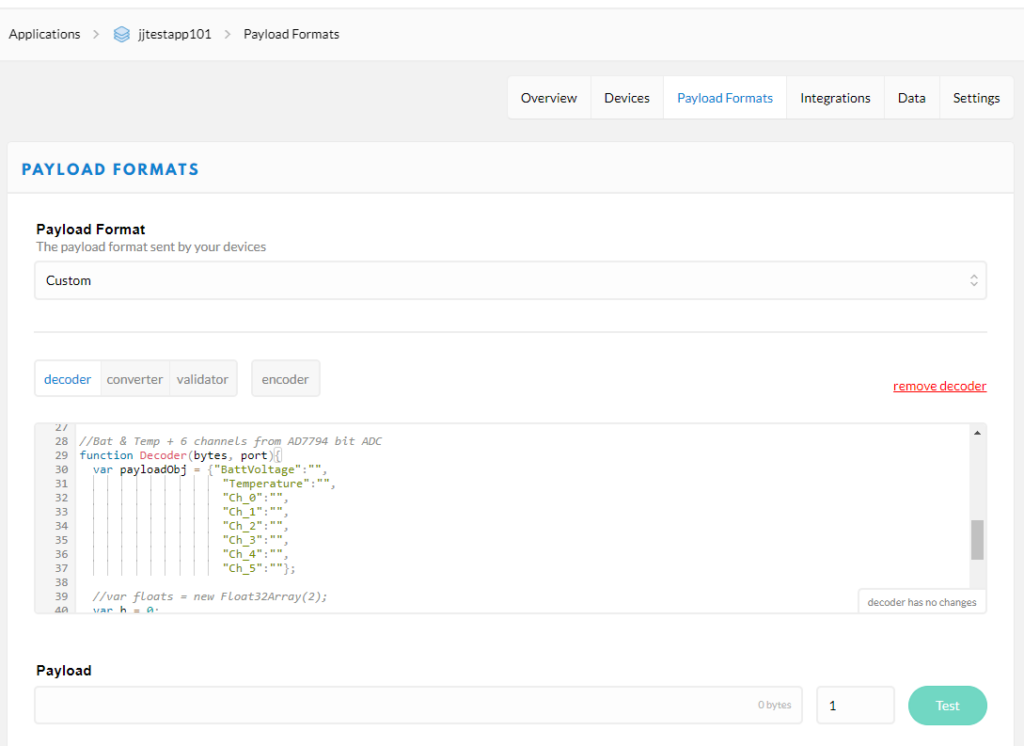The height and width of the screenshot is (746, 1024).
Task: Click the PAYLOAD FORMATS heading
Action: pyautogui.click(x=110, y=170)
